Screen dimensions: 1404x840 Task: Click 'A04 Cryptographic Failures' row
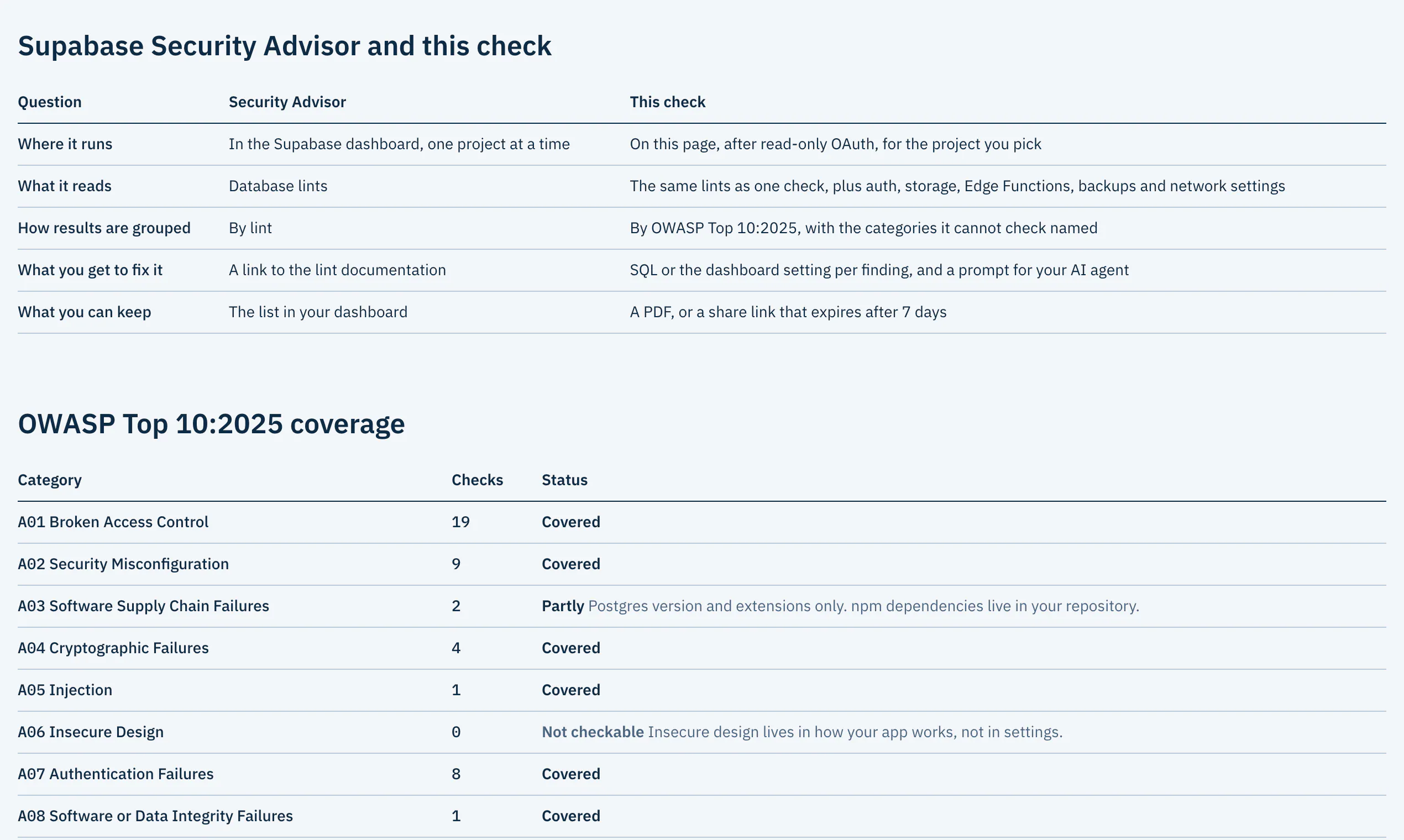pos(702,648)
